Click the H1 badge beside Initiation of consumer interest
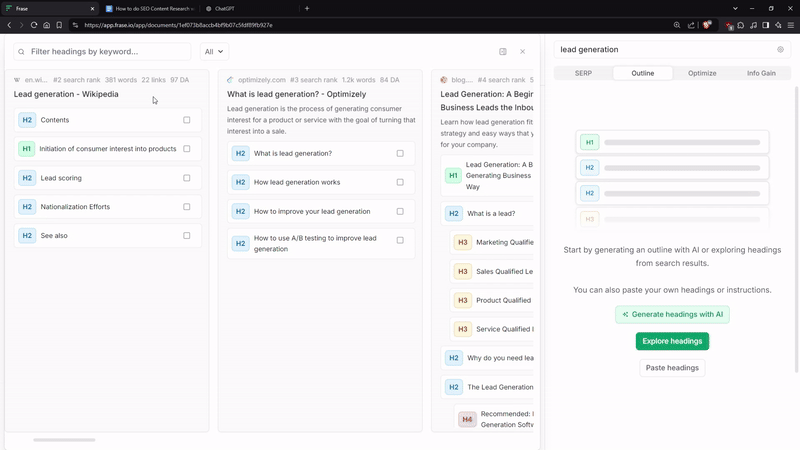Viewport: 800px width, 450px height. click(27, 148)
